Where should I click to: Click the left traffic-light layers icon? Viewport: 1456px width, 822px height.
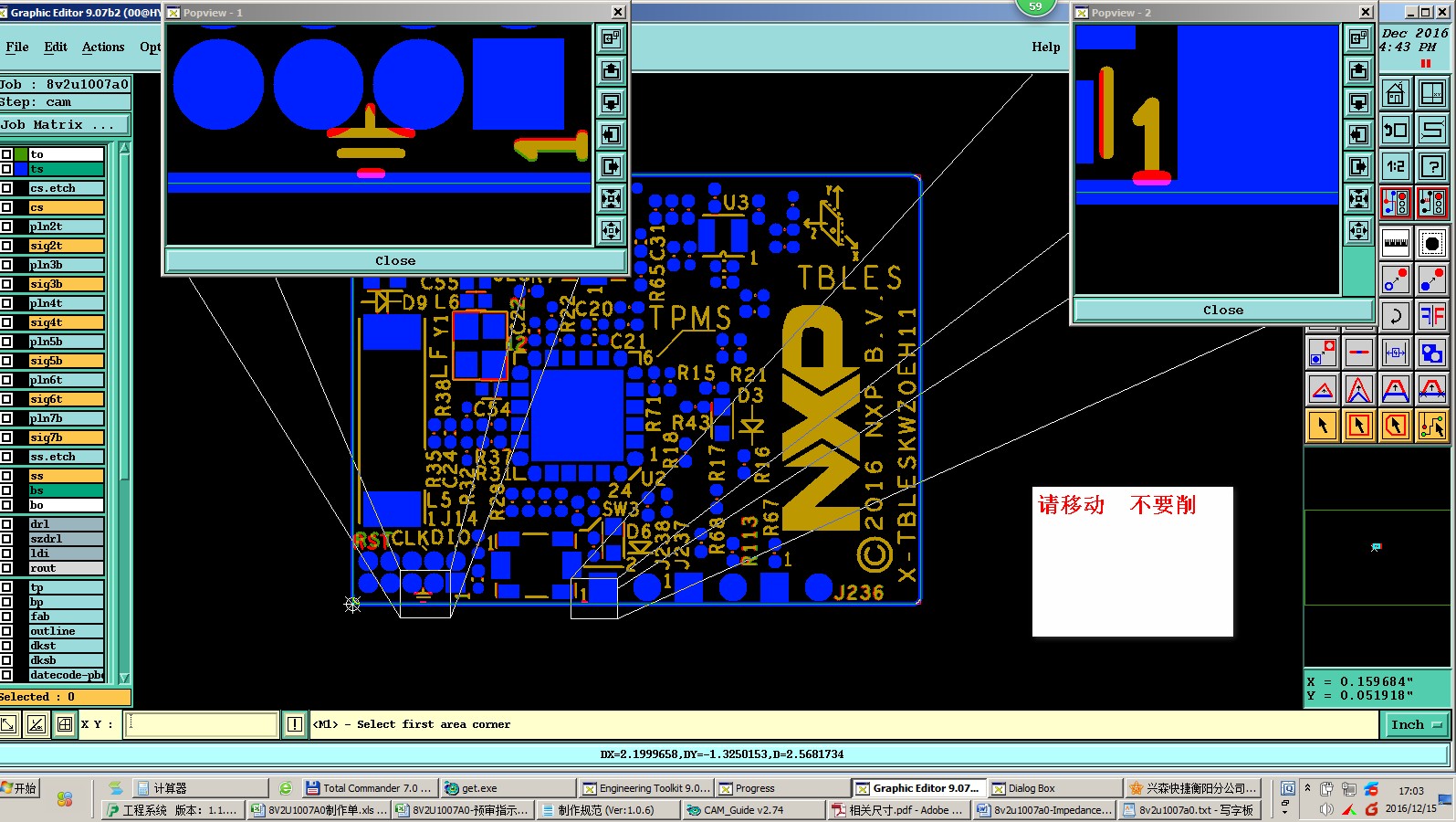[x=1395, y=203]
